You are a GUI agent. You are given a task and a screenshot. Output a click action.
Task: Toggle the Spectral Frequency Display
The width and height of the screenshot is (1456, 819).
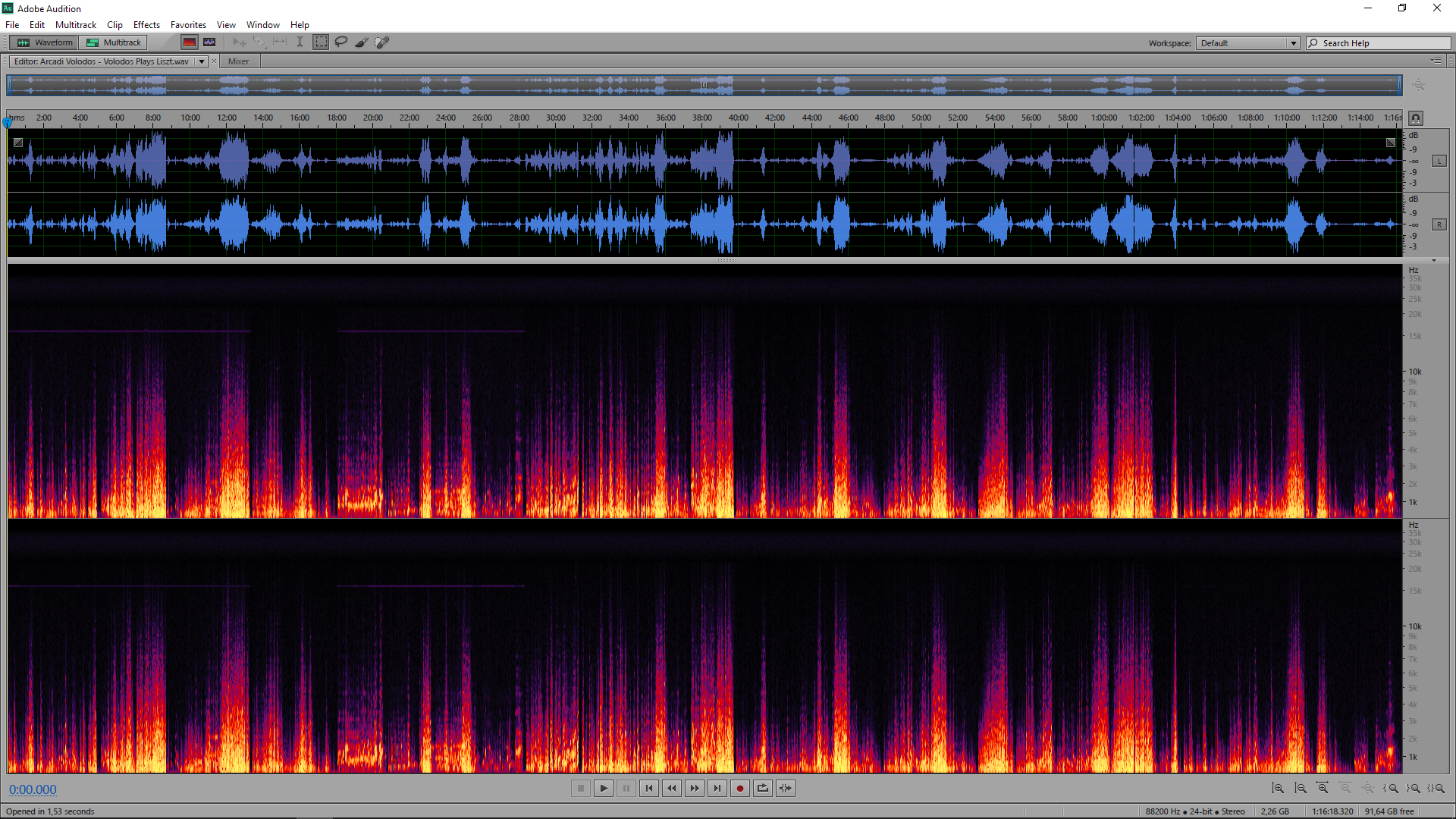(190, 42)
